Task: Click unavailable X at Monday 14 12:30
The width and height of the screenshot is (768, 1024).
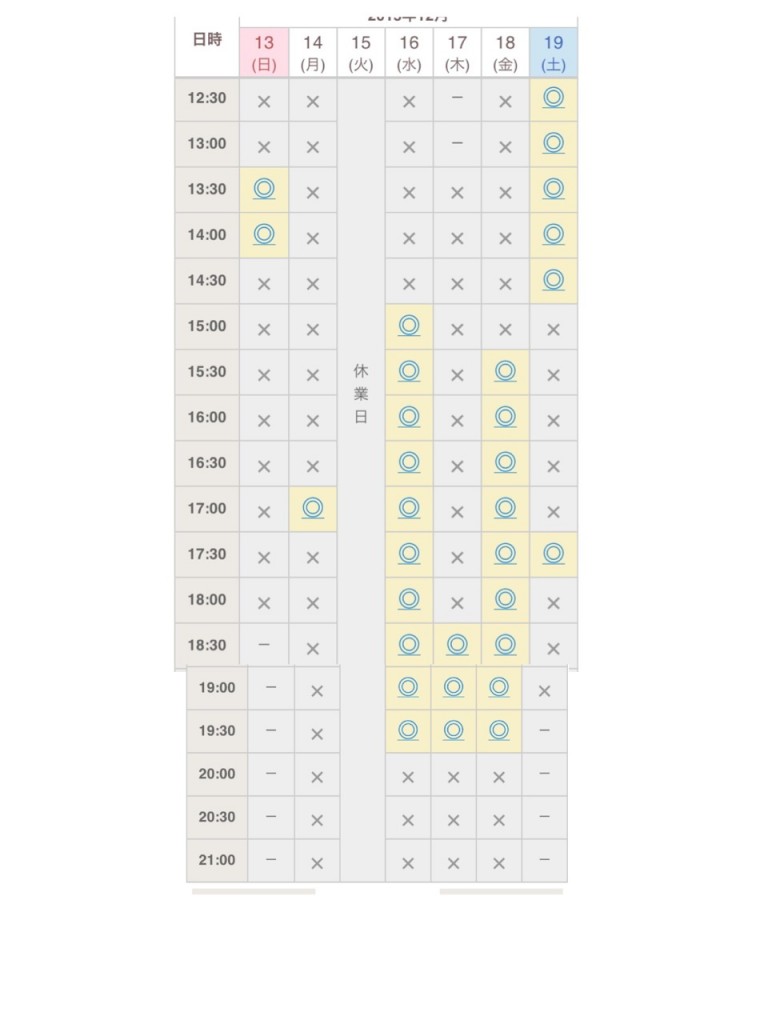Action: tap(313, 102)
